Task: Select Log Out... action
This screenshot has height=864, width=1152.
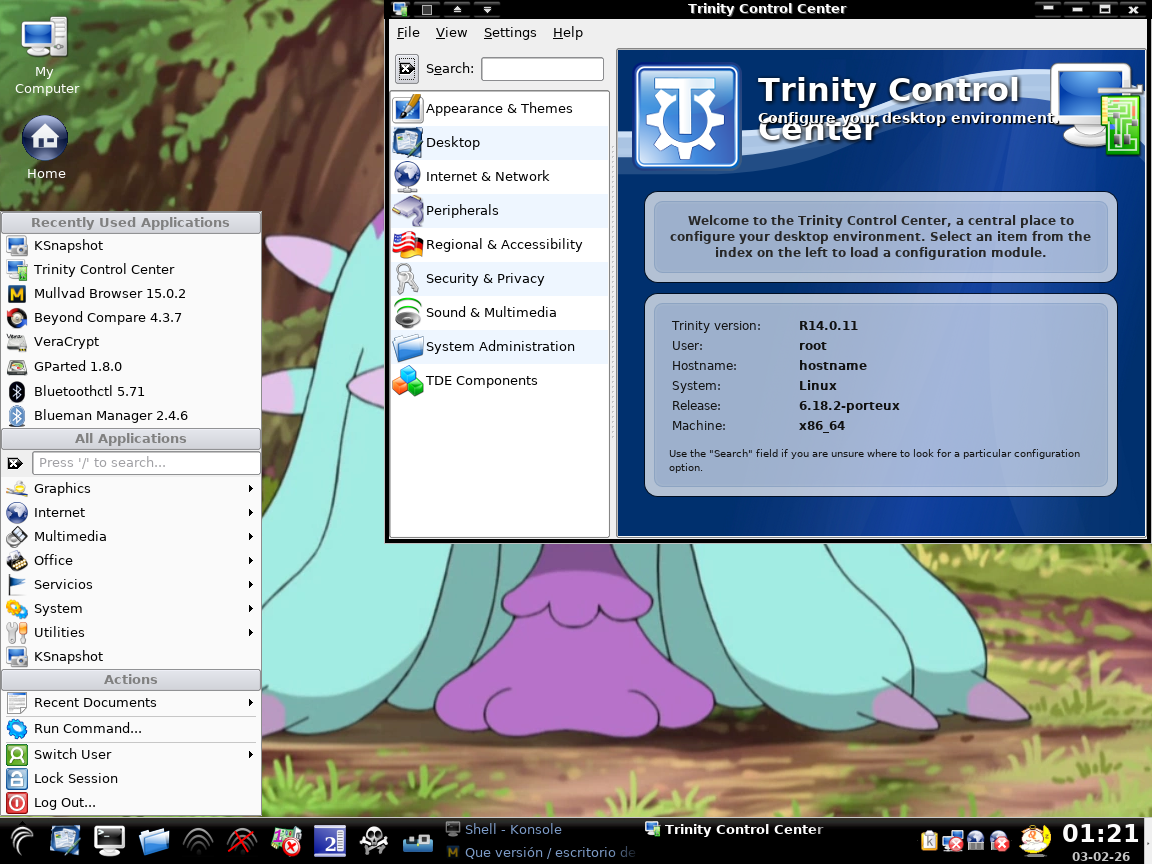Action: tap(131, 803)
